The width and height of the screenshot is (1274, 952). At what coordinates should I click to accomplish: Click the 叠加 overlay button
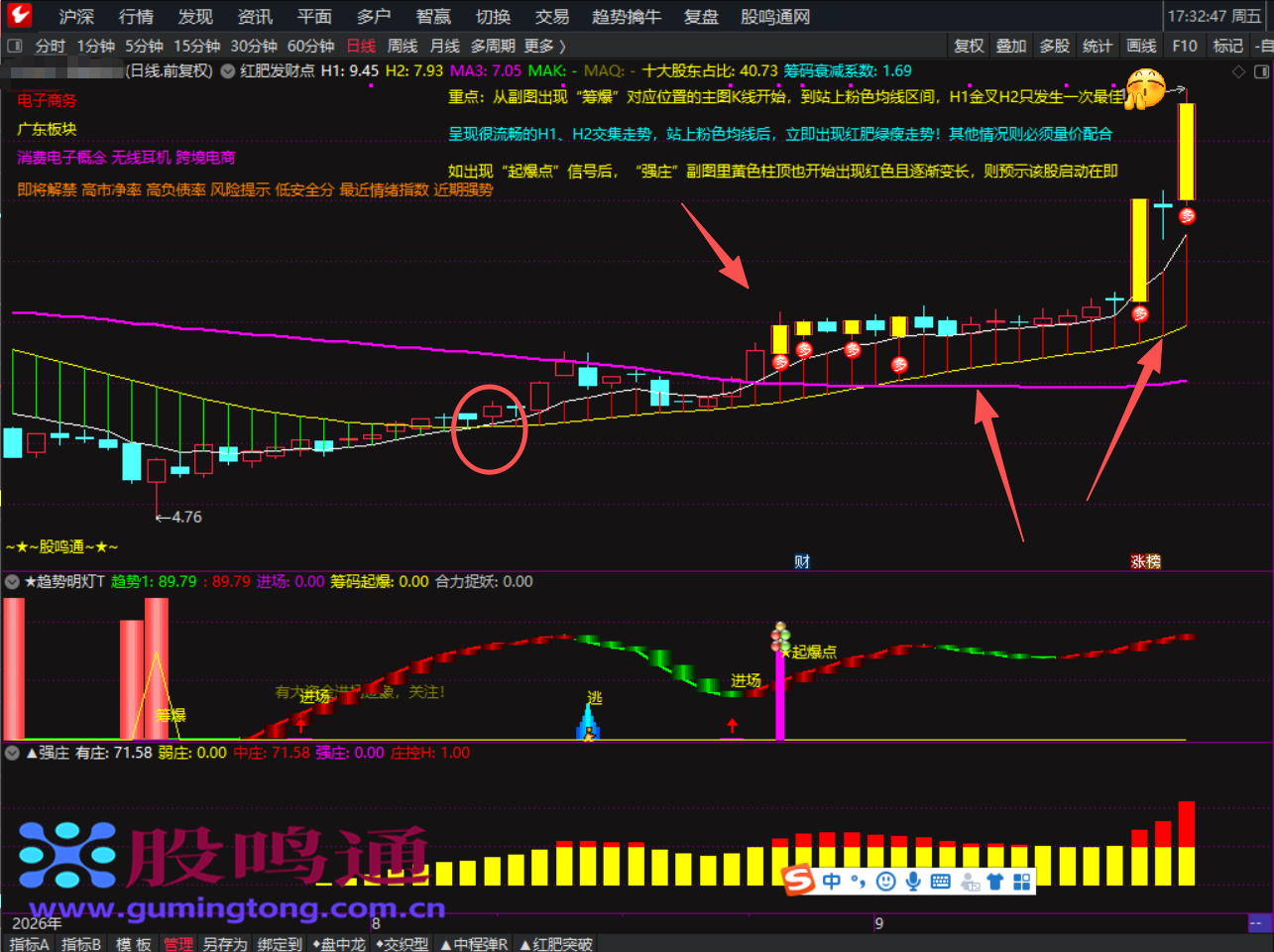1011,46
